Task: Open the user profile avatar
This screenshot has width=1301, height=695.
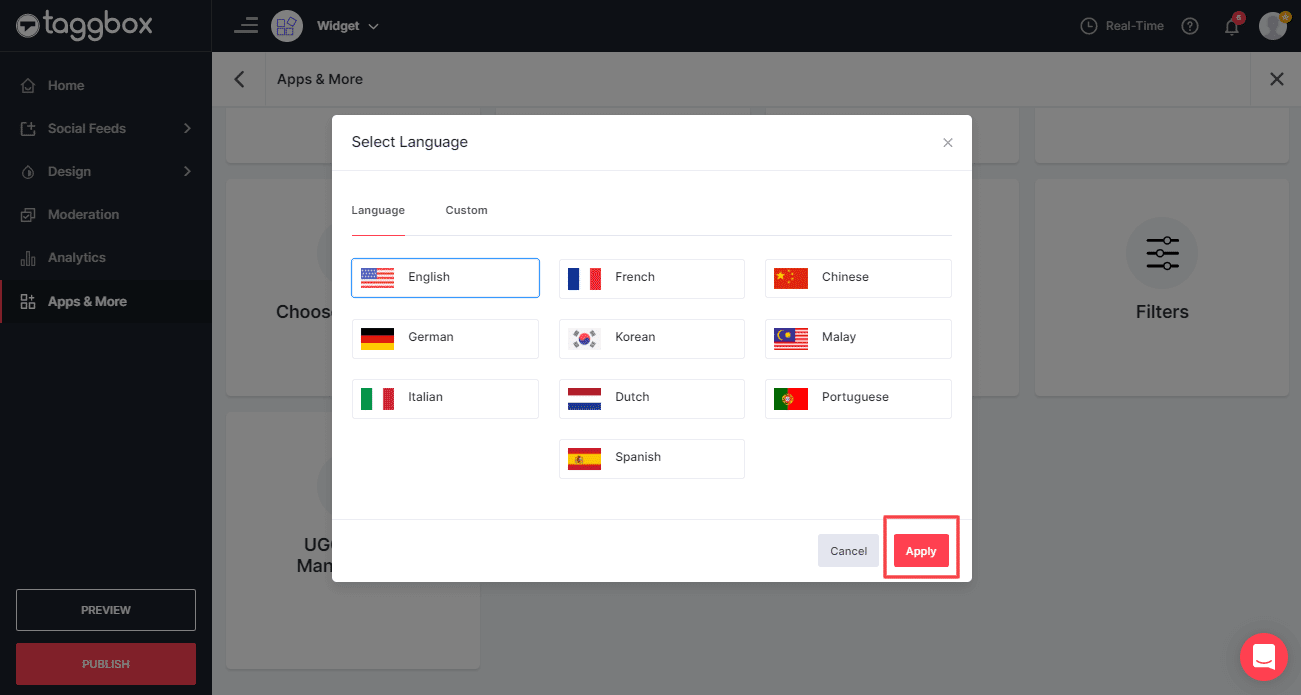Action: click(1272, 26)
